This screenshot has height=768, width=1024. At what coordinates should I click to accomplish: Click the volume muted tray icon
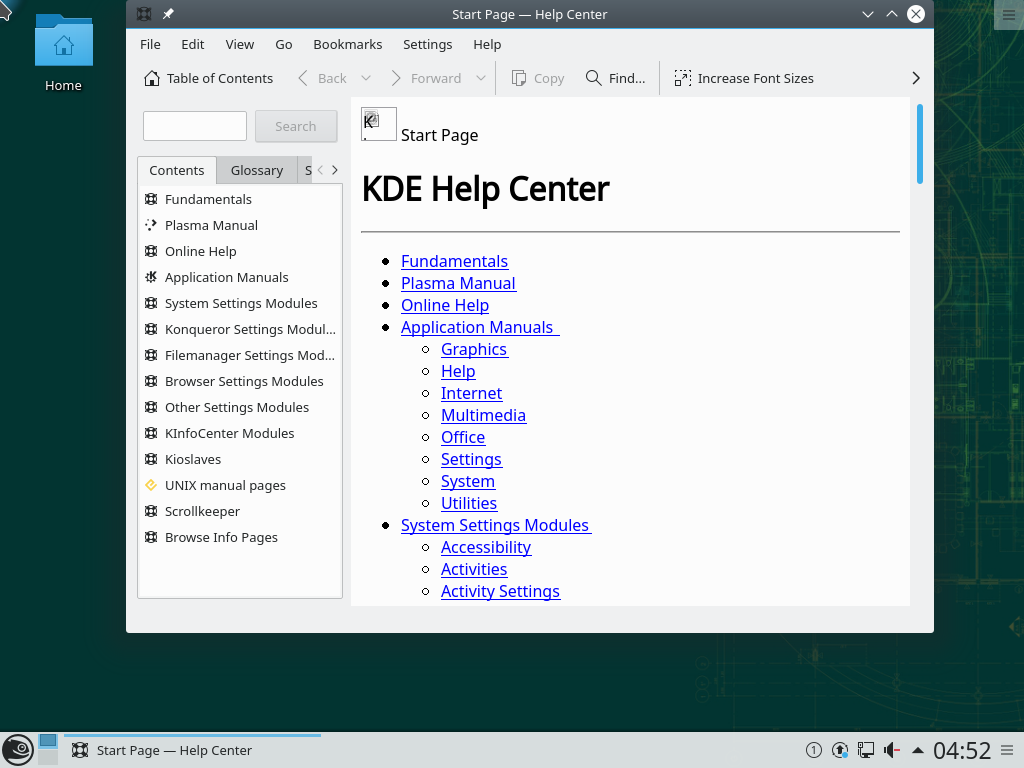click(x=891, y=750)
